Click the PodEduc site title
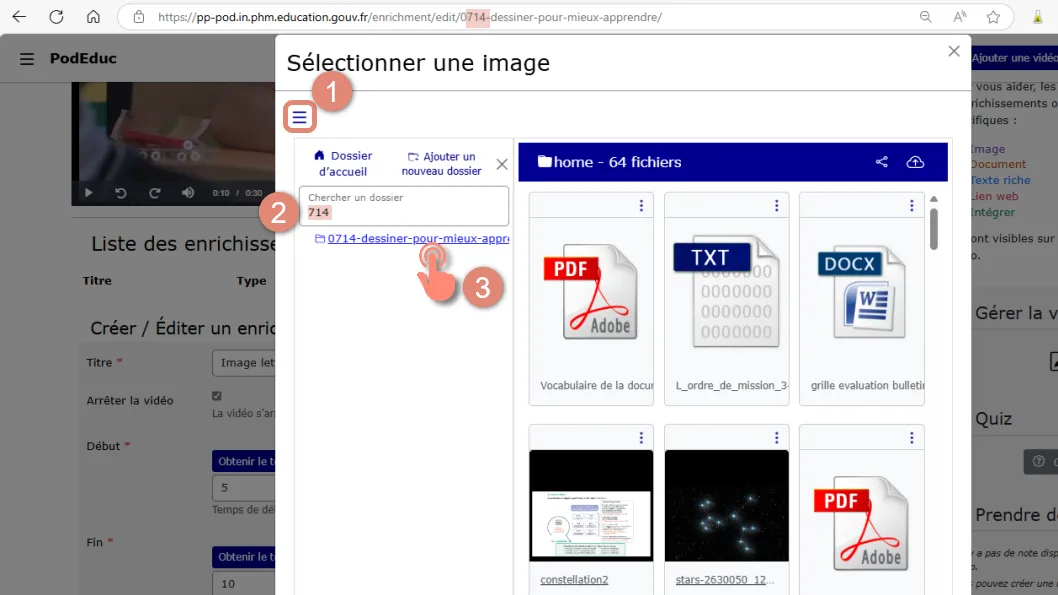1058x595 pixels. [83, 59]
